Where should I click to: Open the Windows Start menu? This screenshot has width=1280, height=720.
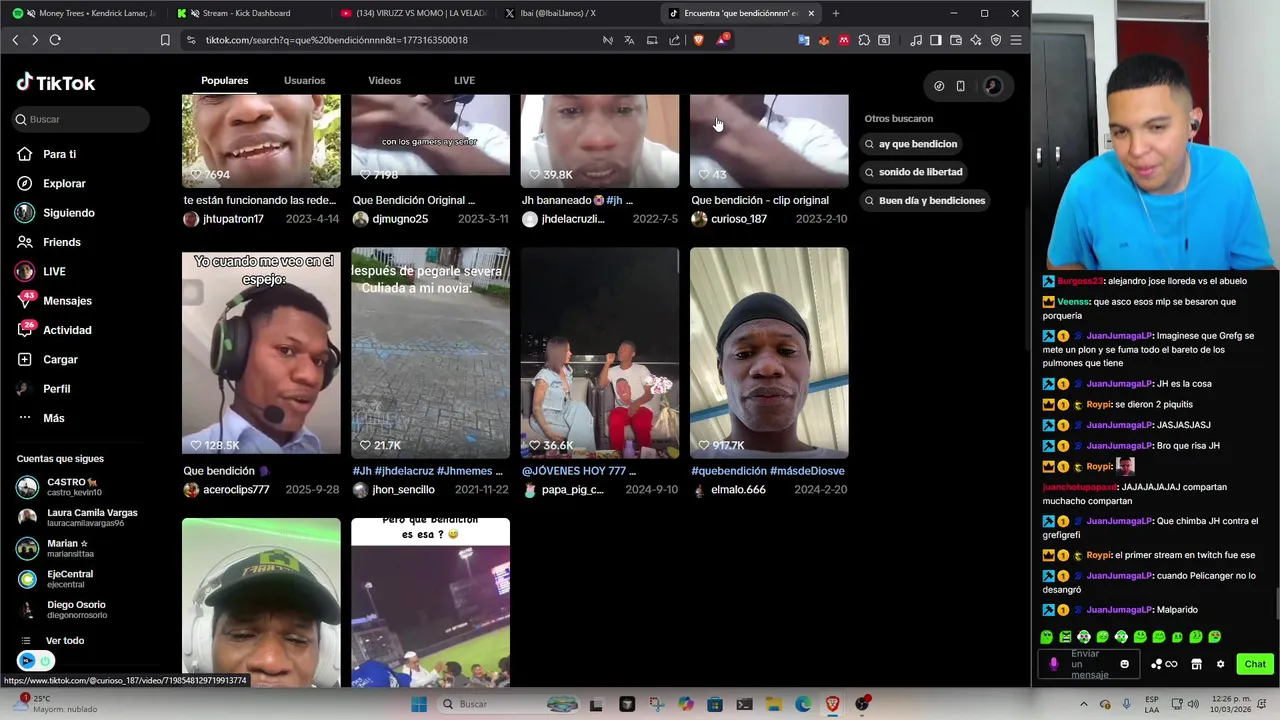tap(419, 704)
